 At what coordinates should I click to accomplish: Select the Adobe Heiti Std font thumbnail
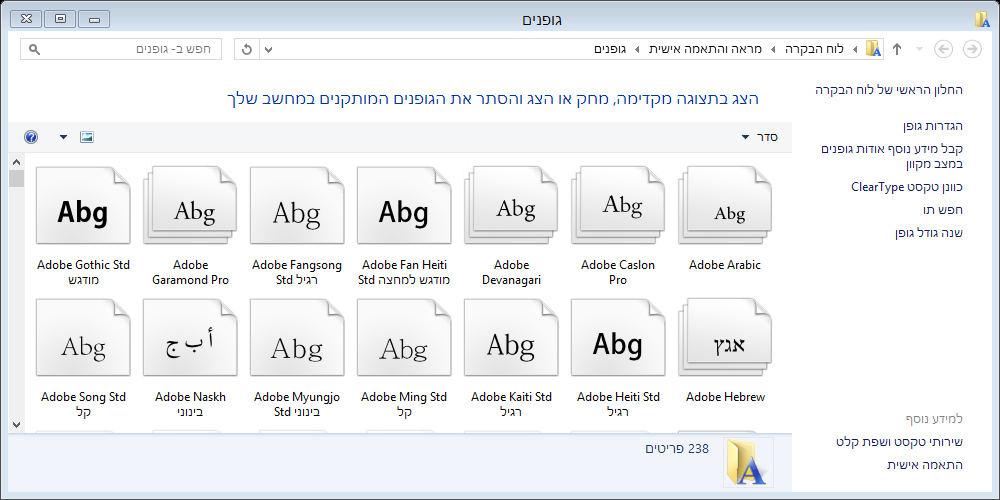[x=618, y=341]
